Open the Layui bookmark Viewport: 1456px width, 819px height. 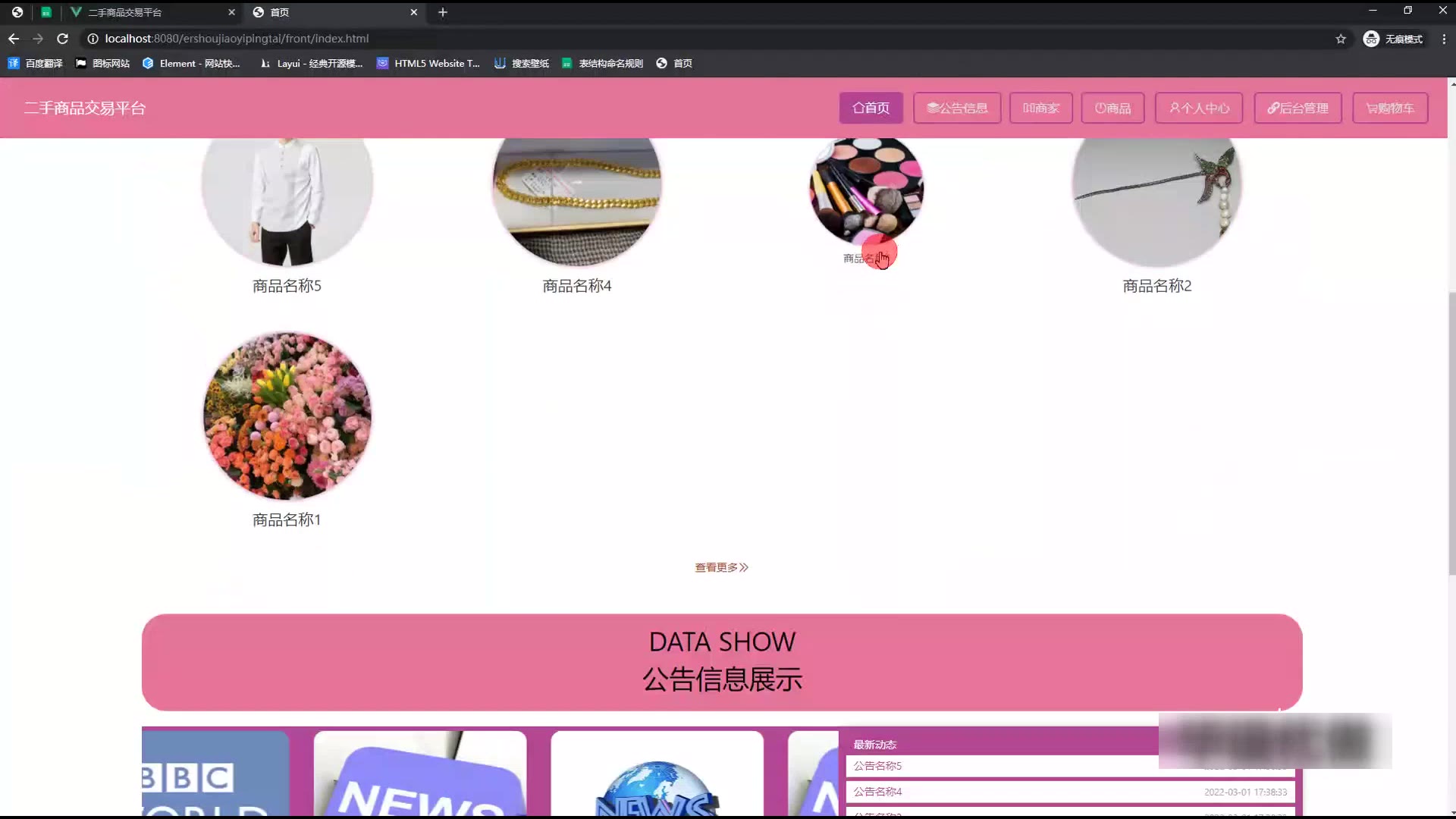coord(312,64)
